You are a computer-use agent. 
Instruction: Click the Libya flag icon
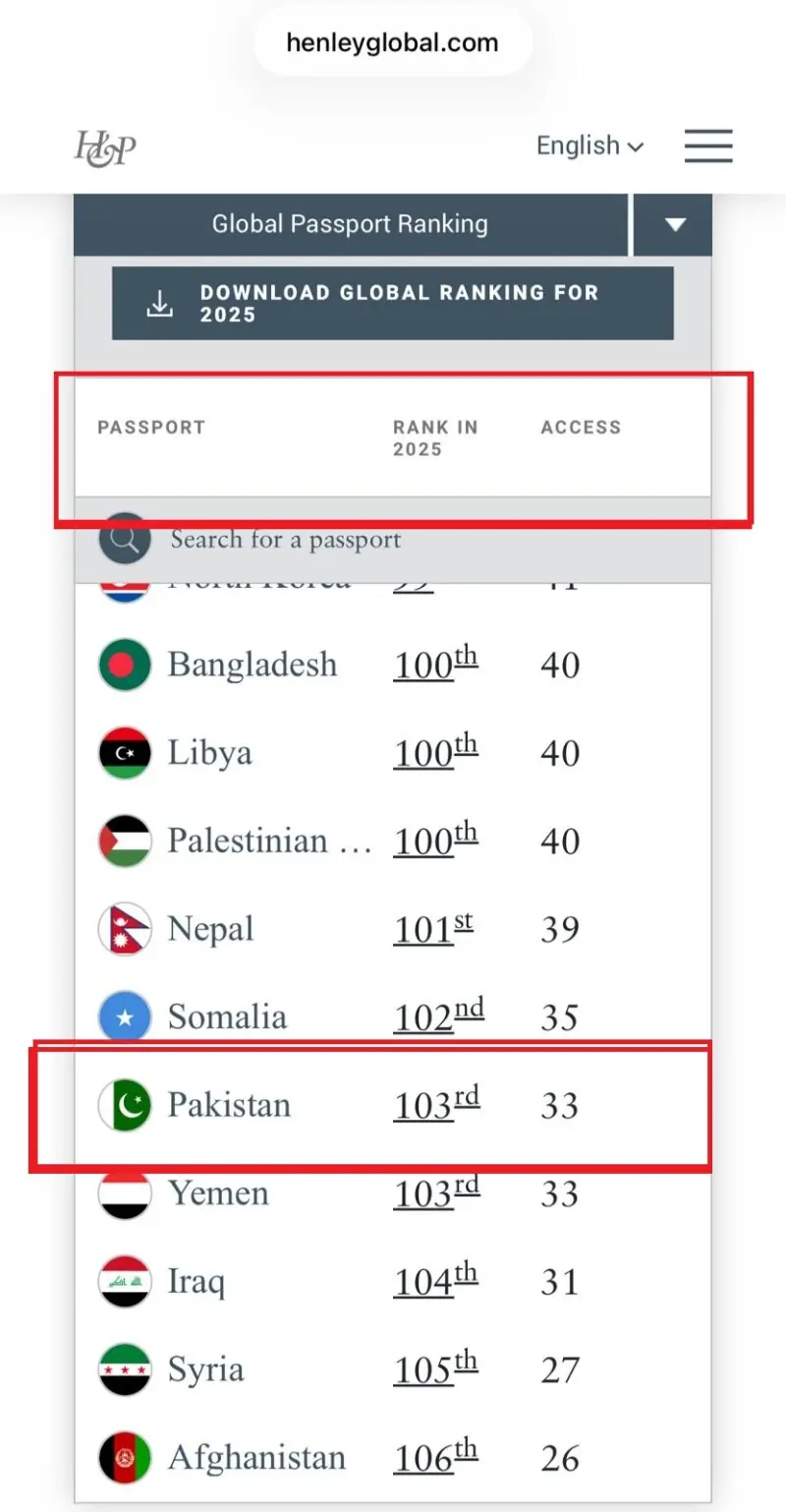[125, 753]
